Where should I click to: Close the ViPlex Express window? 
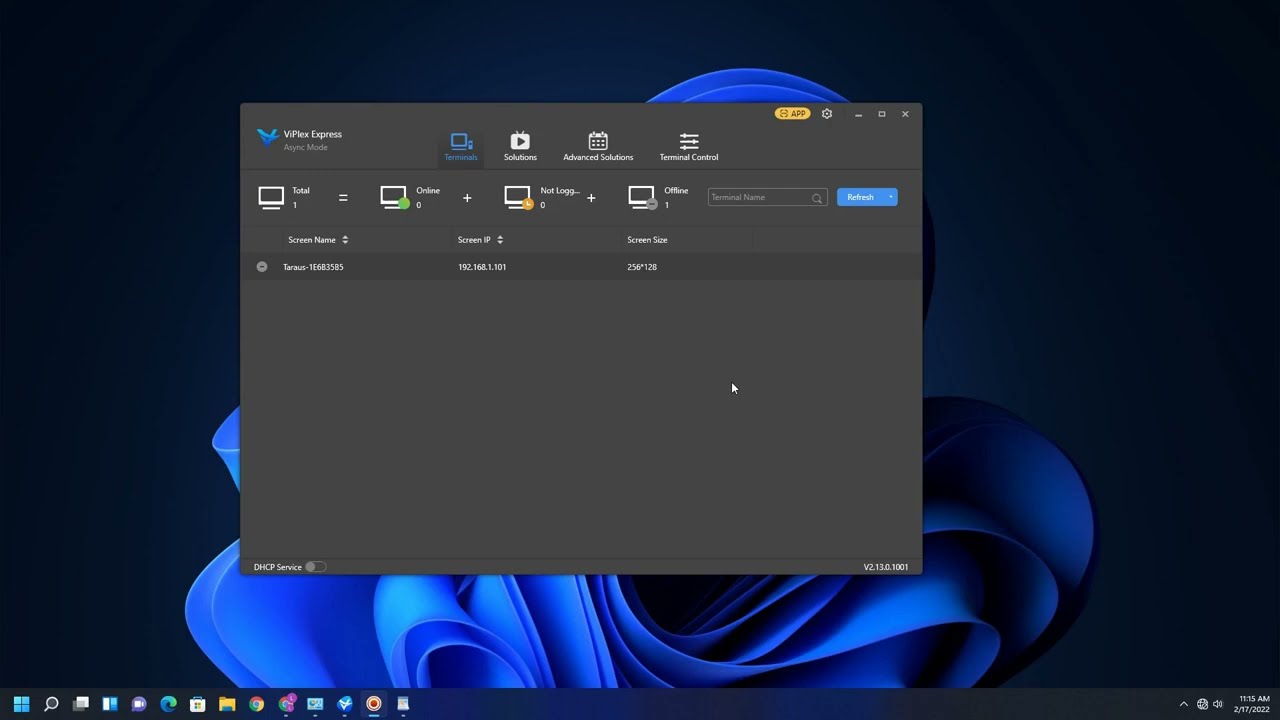pyautogui.click(x=905, y=114)
